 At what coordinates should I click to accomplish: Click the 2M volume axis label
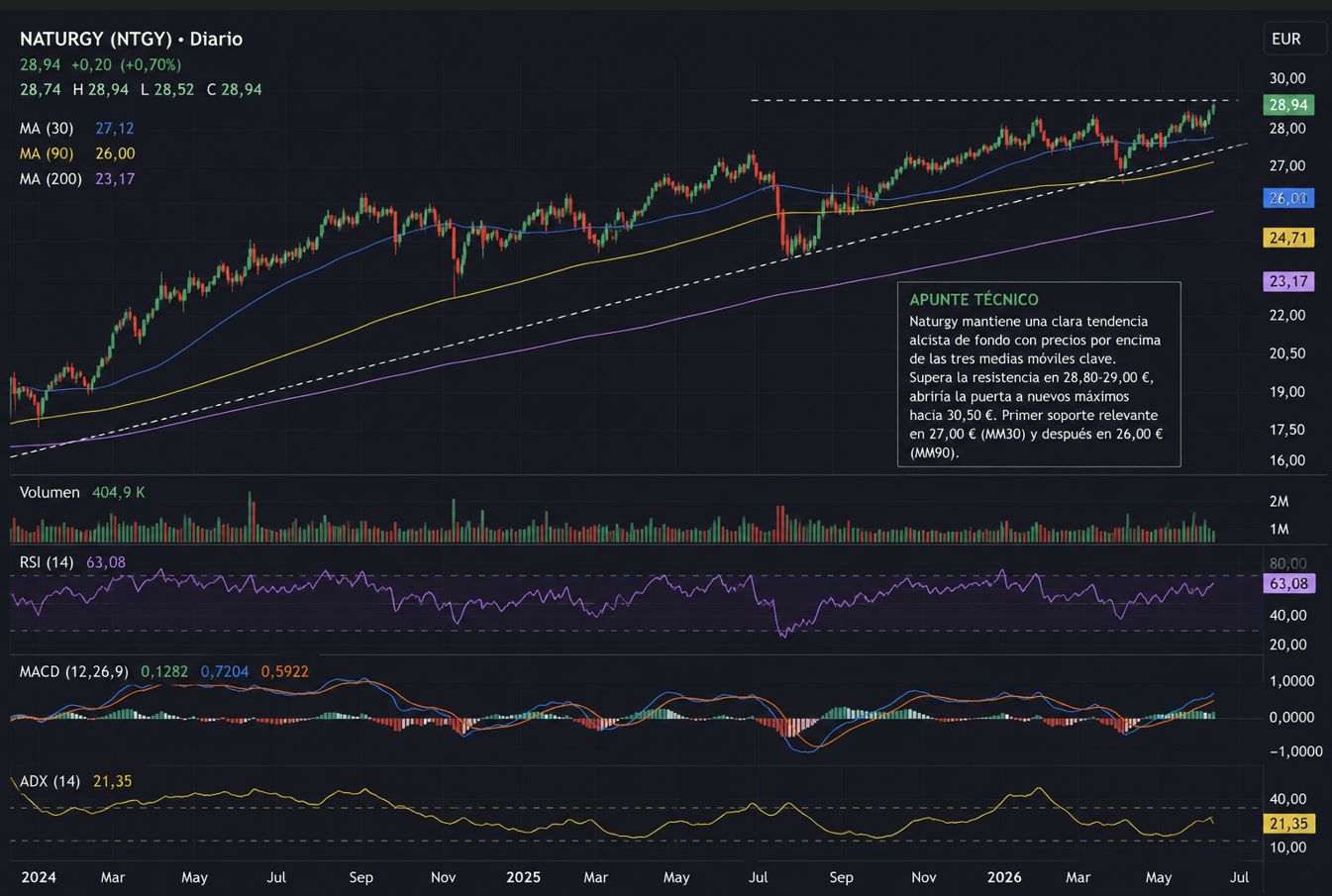pyautogui.click(x=1279, y=501)
